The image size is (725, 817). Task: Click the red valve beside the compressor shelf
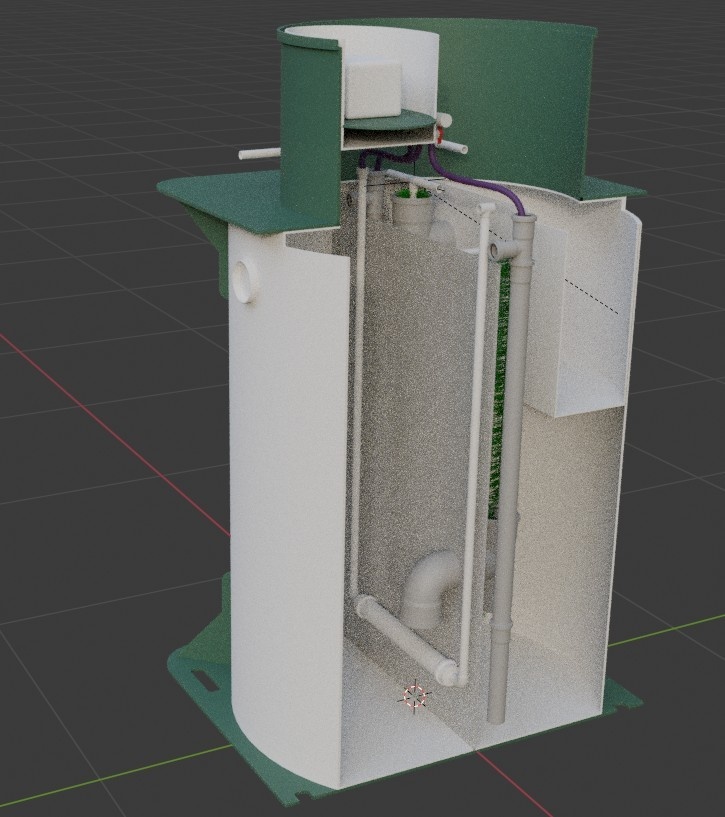coord(440,133)
